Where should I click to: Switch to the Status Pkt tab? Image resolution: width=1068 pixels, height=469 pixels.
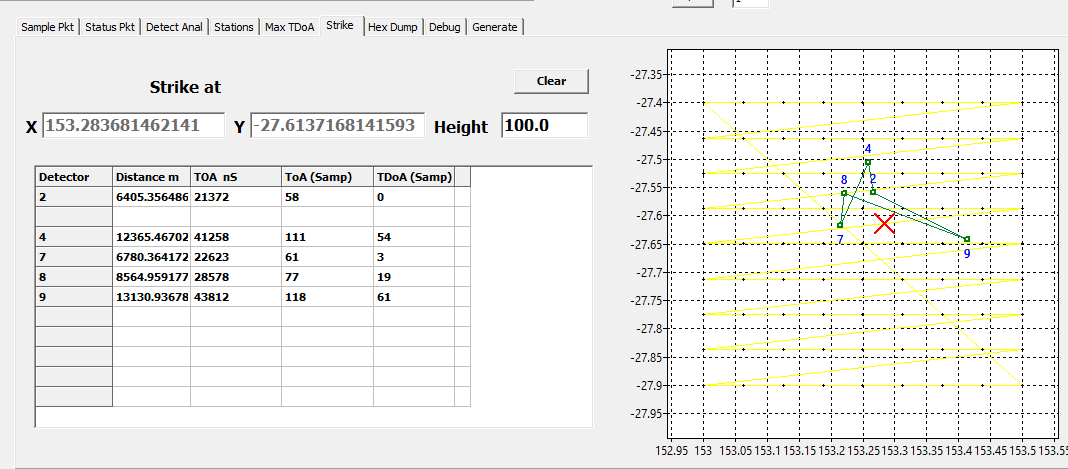click(x=110, y=27)
